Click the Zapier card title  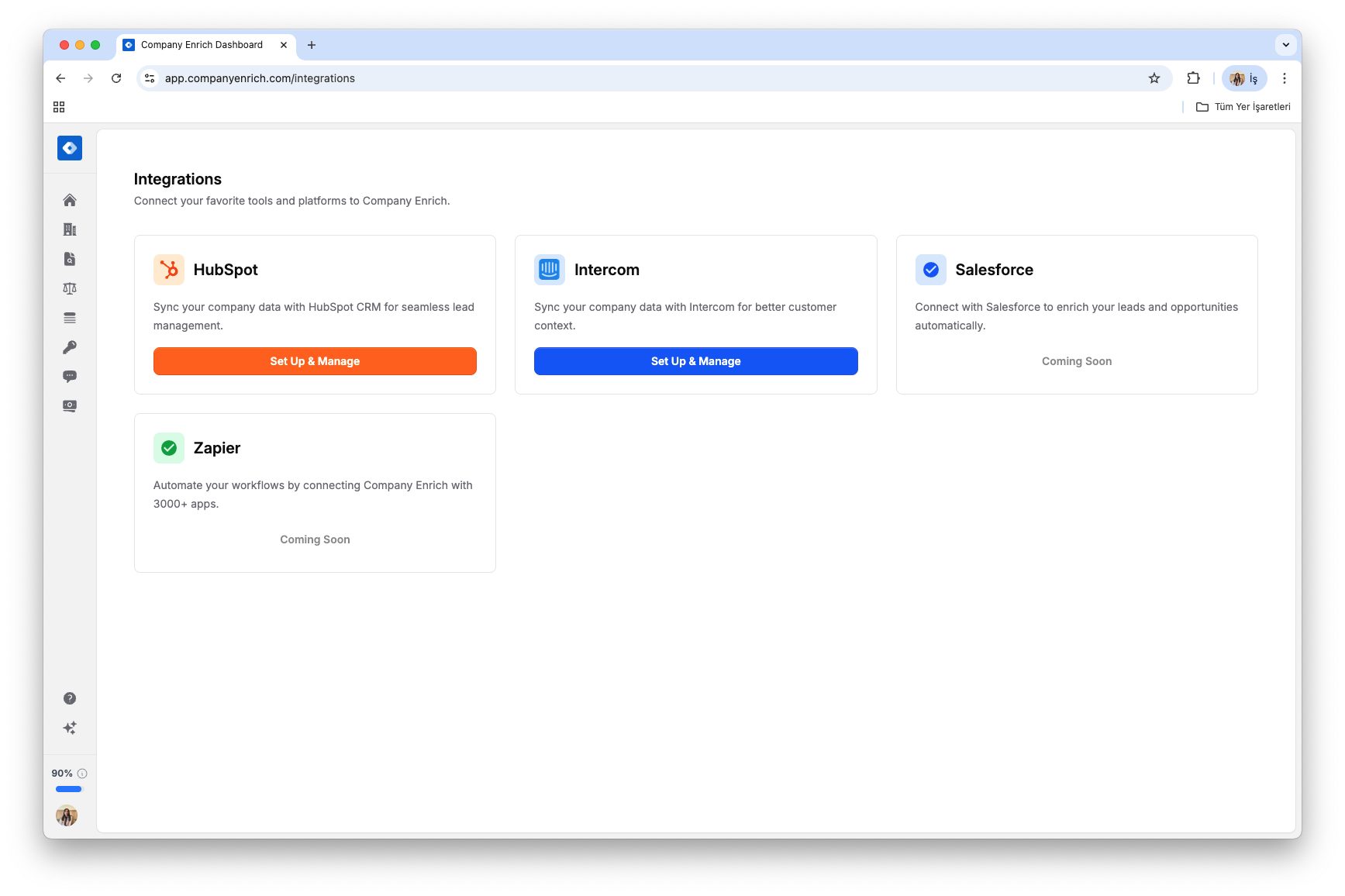pyautogui.click(x=217, y=448)
